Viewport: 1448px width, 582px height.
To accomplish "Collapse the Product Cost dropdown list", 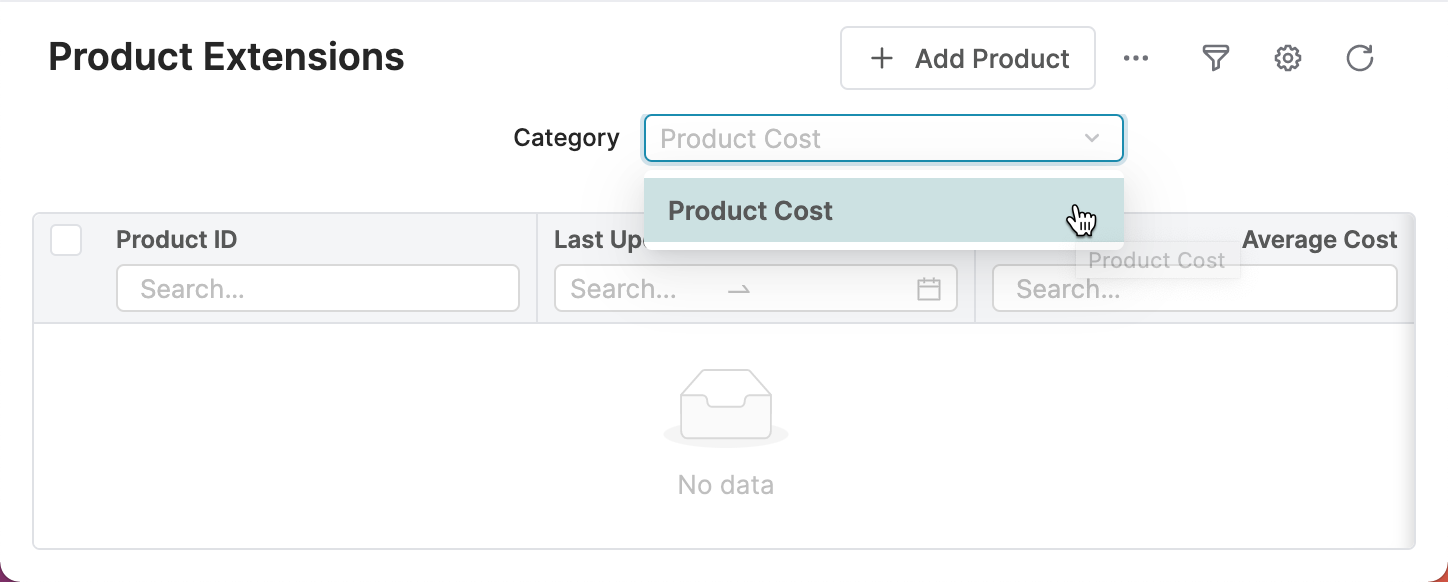I will click(x=1091, y=139).
